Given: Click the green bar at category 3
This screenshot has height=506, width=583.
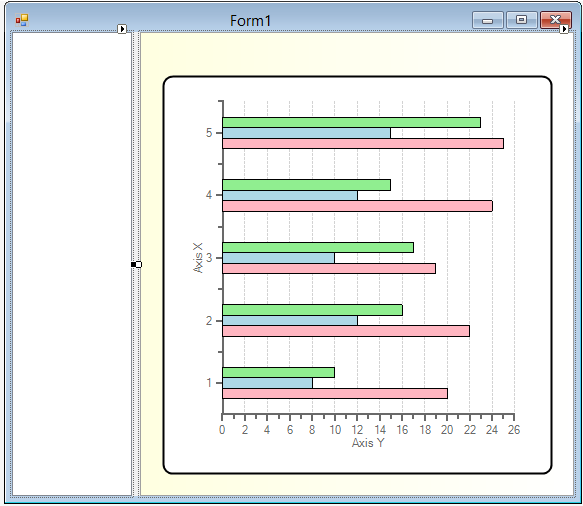Looking at the screenshot, I should point(318,247).
